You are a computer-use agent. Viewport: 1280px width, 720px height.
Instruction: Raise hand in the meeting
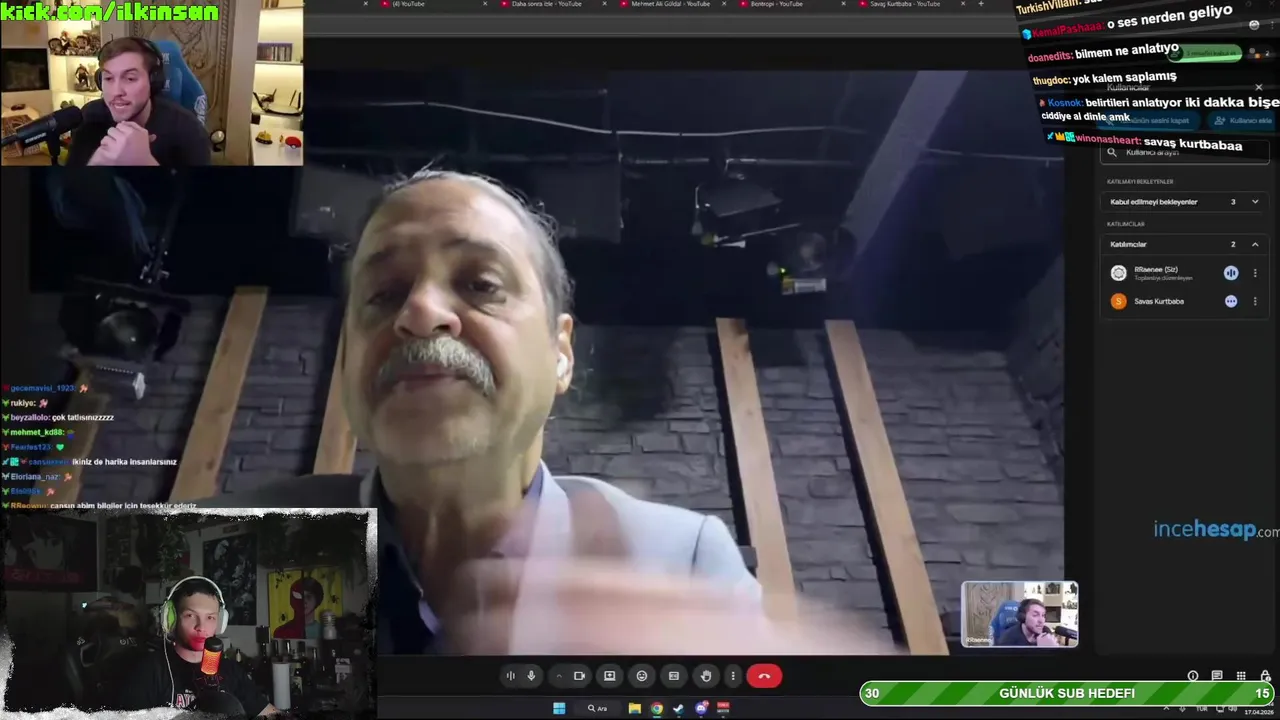[706, 676]
